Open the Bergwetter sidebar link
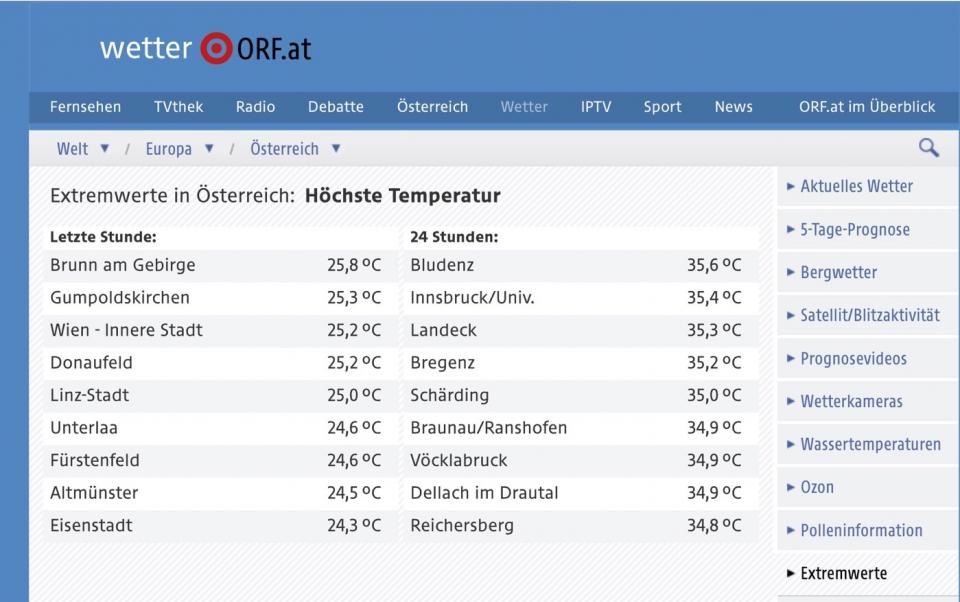 coord(838,272)
